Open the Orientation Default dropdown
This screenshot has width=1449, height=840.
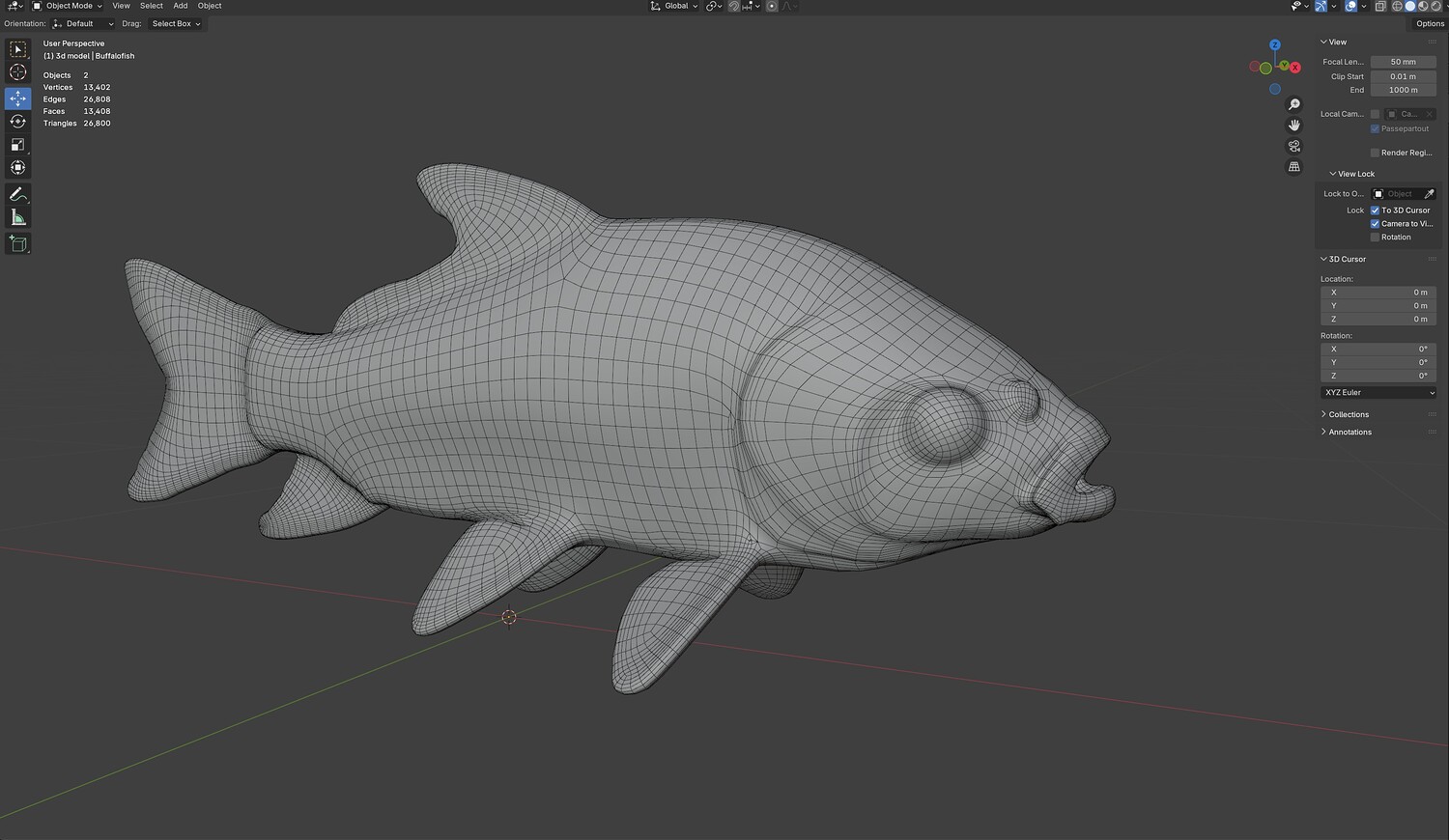click(x=83, y=23)
